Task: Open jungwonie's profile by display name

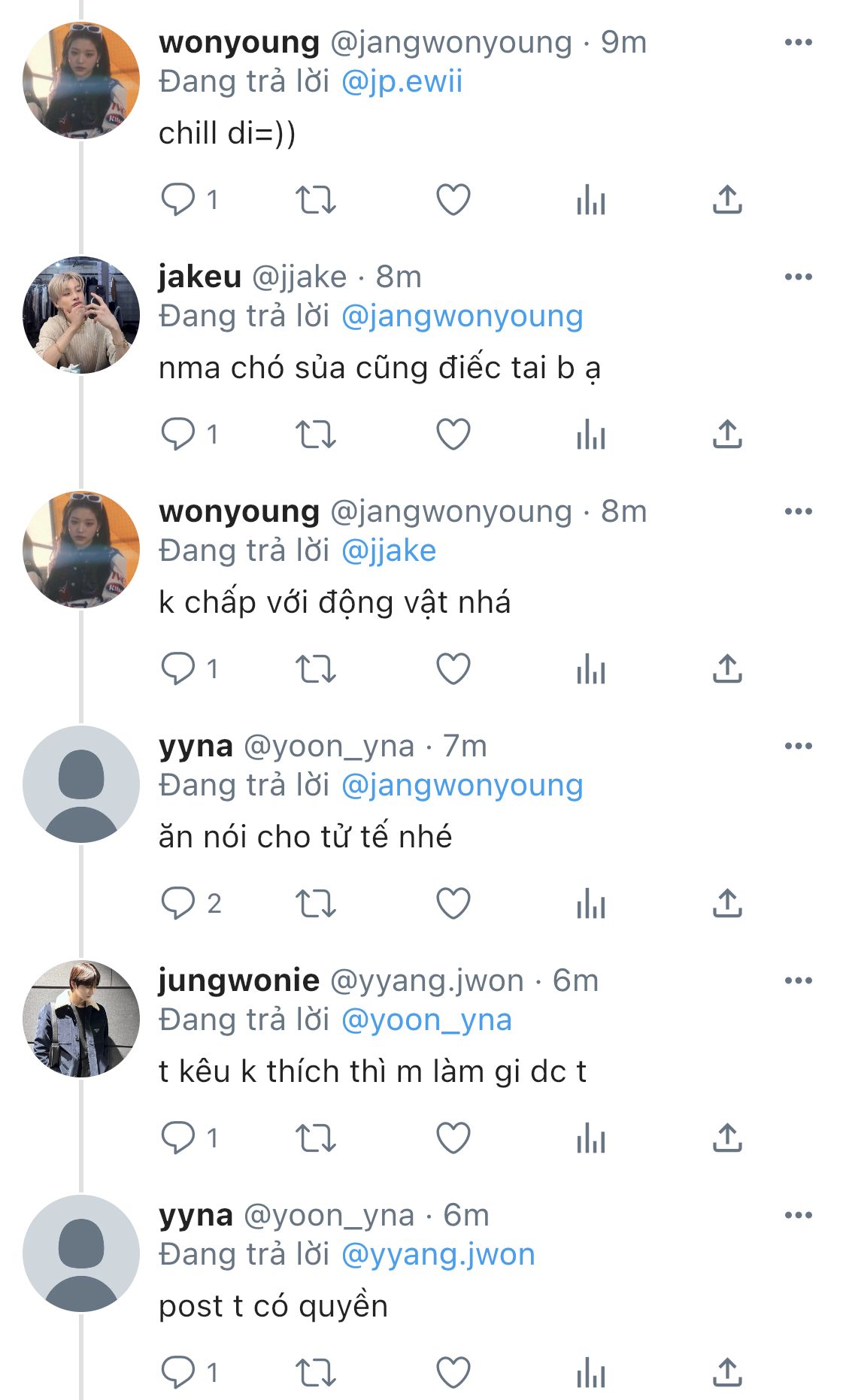Action: tap(239, 980)
